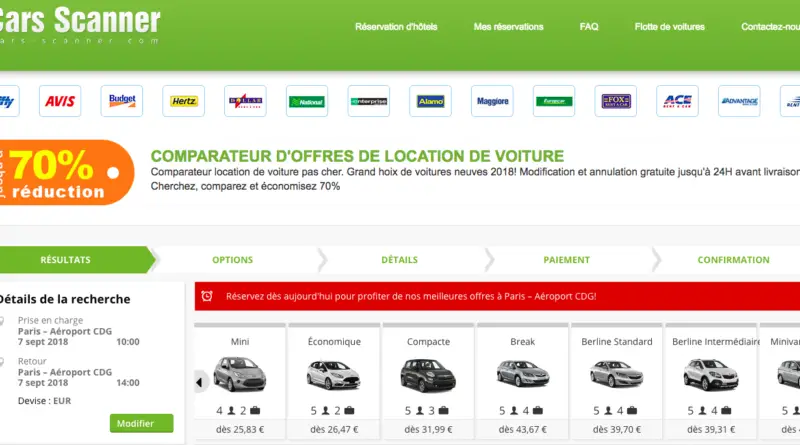800x445 pixels.
Task: Select the Hertz logo tile
Action: [184, 101]
